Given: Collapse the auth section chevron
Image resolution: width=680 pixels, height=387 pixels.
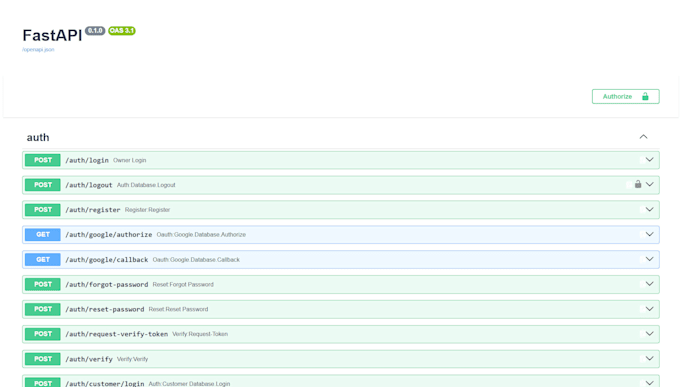Looking at the screenshot, I should [x=643, y=137].
